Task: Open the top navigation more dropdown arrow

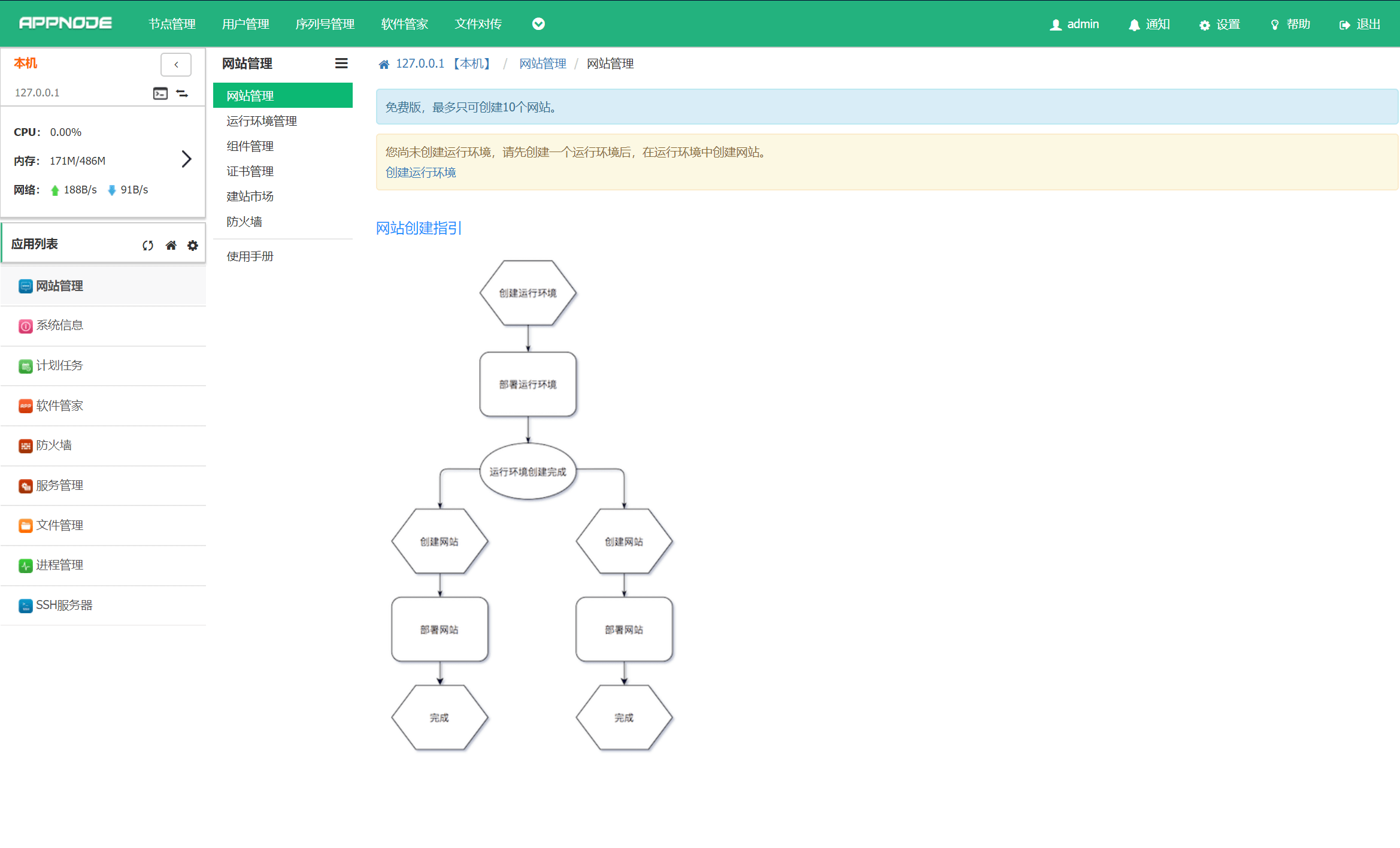Action: pyautogui.click(x=538, y=24)
